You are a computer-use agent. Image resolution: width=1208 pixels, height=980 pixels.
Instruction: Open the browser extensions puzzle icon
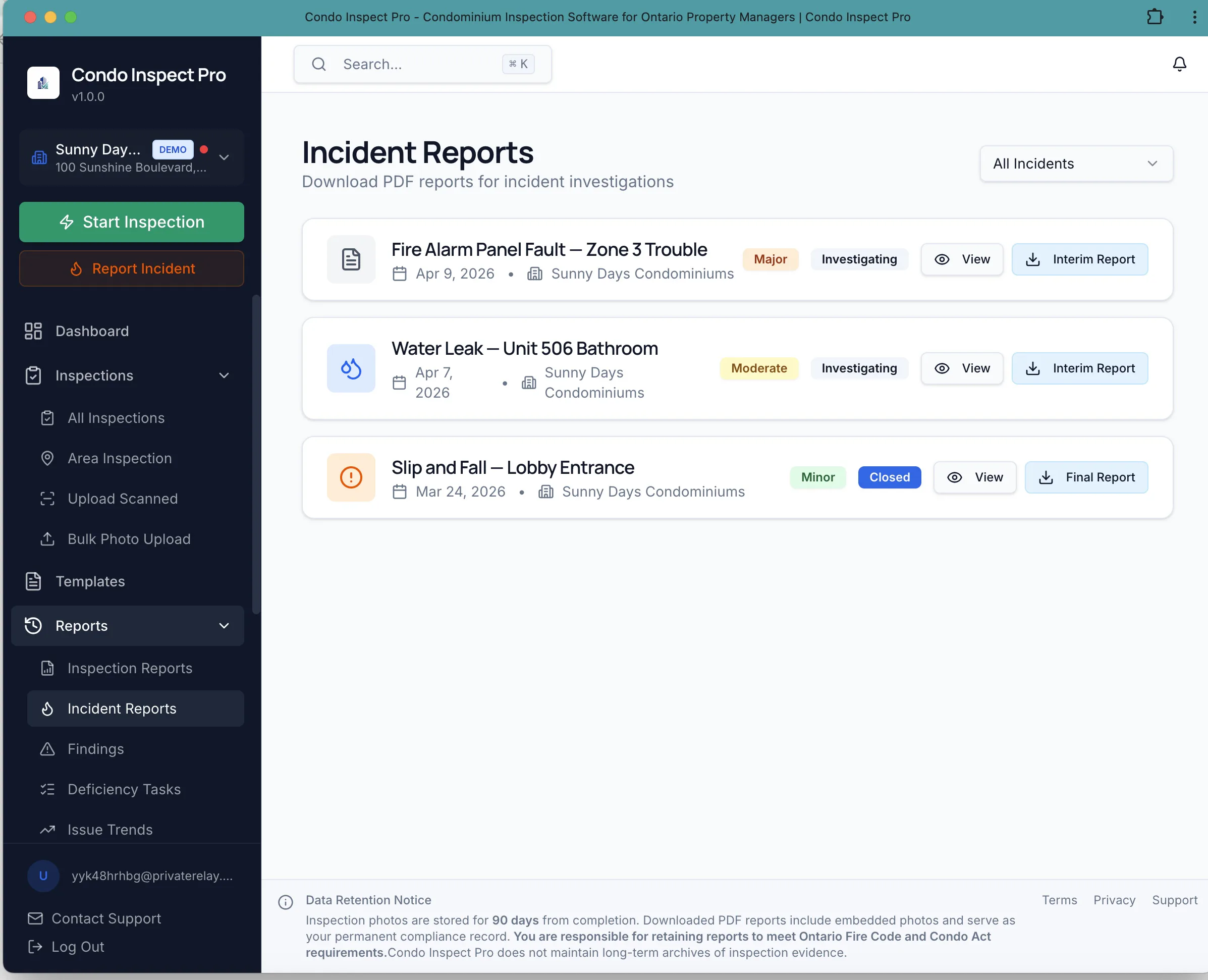[1155, 17]
